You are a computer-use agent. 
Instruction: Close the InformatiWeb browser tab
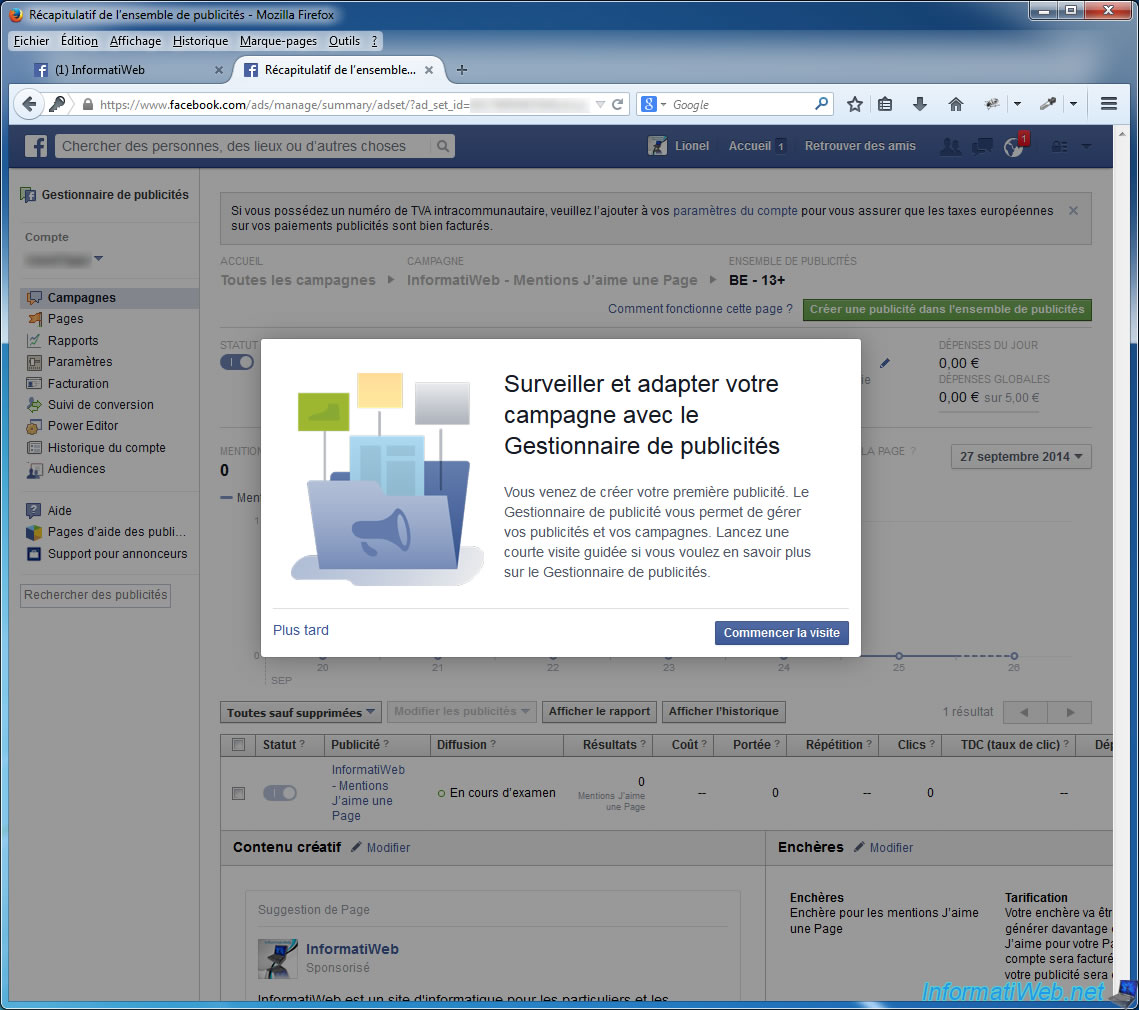(219, 70)
